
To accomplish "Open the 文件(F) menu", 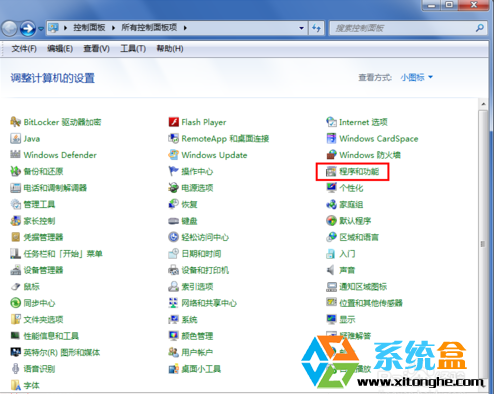I will coord(24,49).
